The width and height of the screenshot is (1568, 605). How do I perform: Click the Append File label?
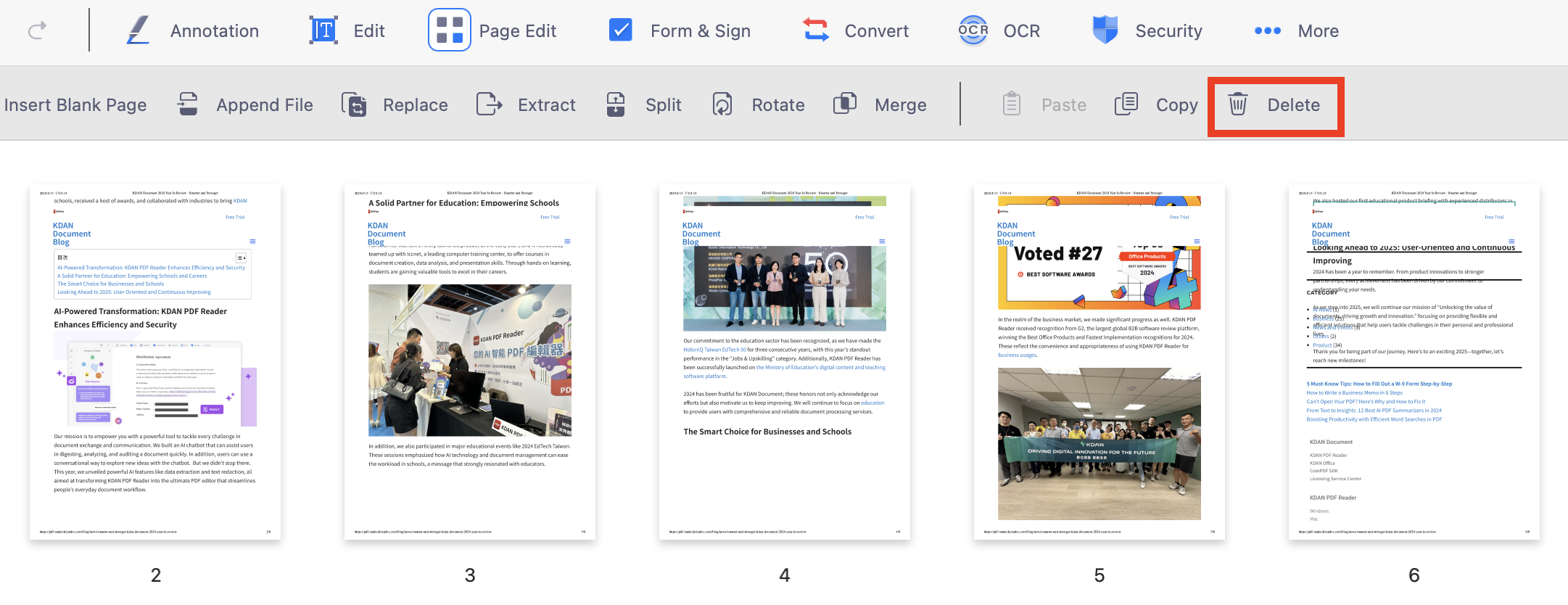pos(265,105)
